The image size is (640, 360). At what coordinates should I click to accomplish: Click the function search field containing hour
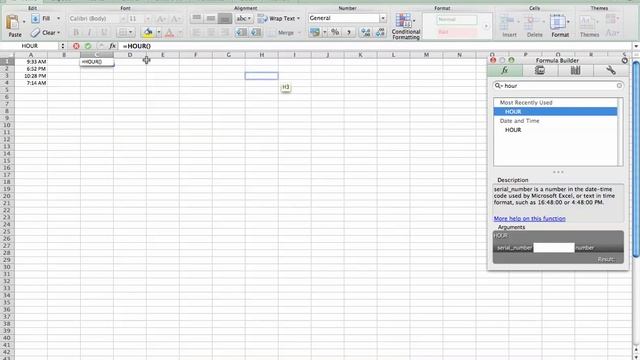[558, 86]
